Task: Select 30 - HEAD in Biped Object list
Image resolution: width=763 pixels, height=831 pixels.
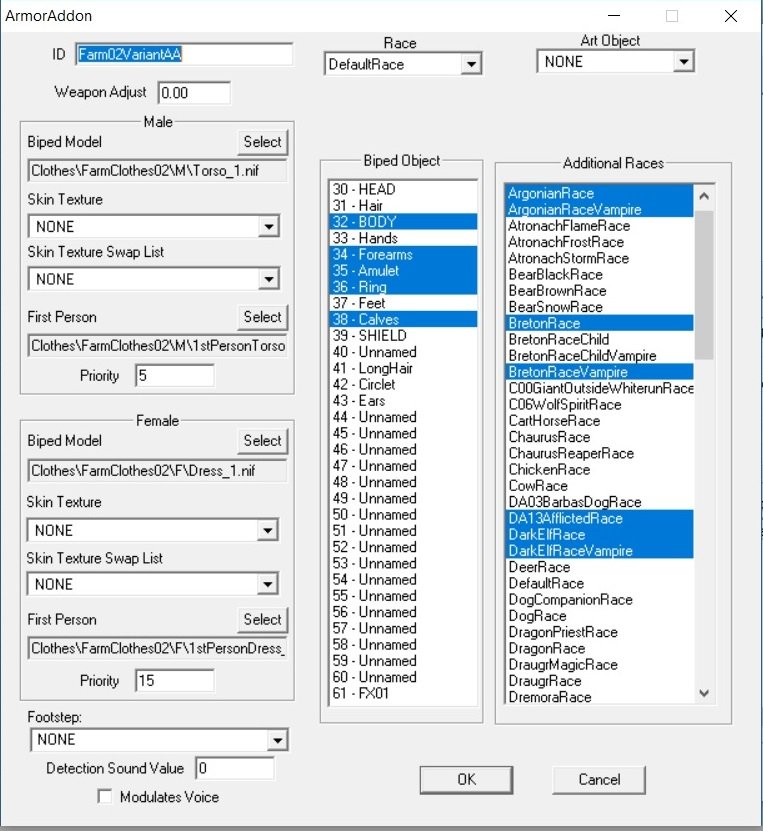Action: click(x=403, y=190)
